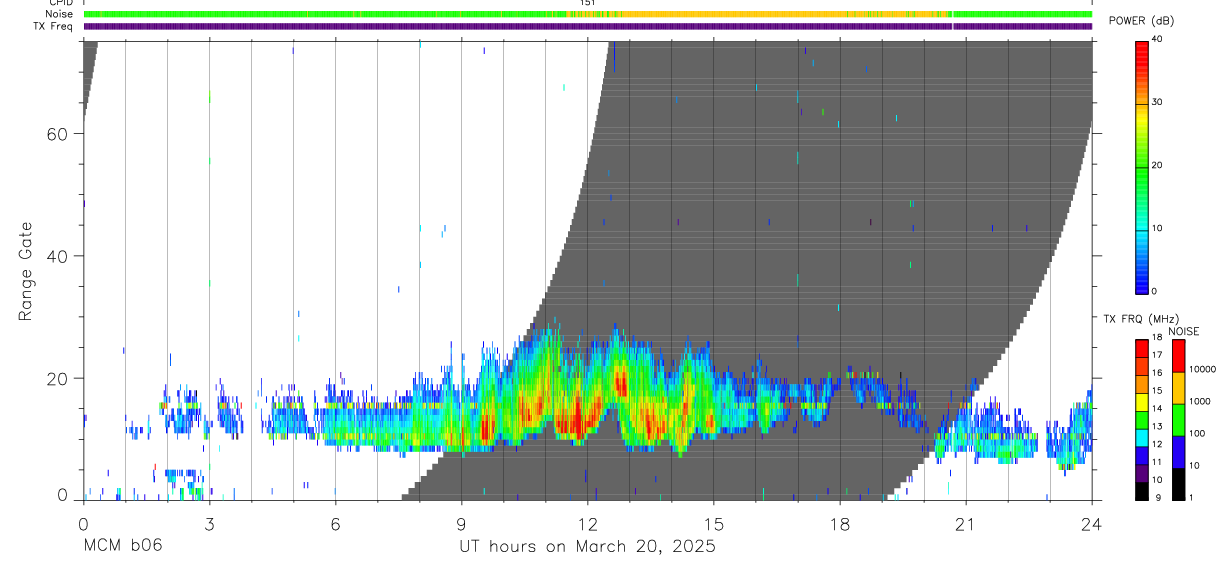Click the Noise row label at top left
1228x567 pixels.
[x=61, y=14]
